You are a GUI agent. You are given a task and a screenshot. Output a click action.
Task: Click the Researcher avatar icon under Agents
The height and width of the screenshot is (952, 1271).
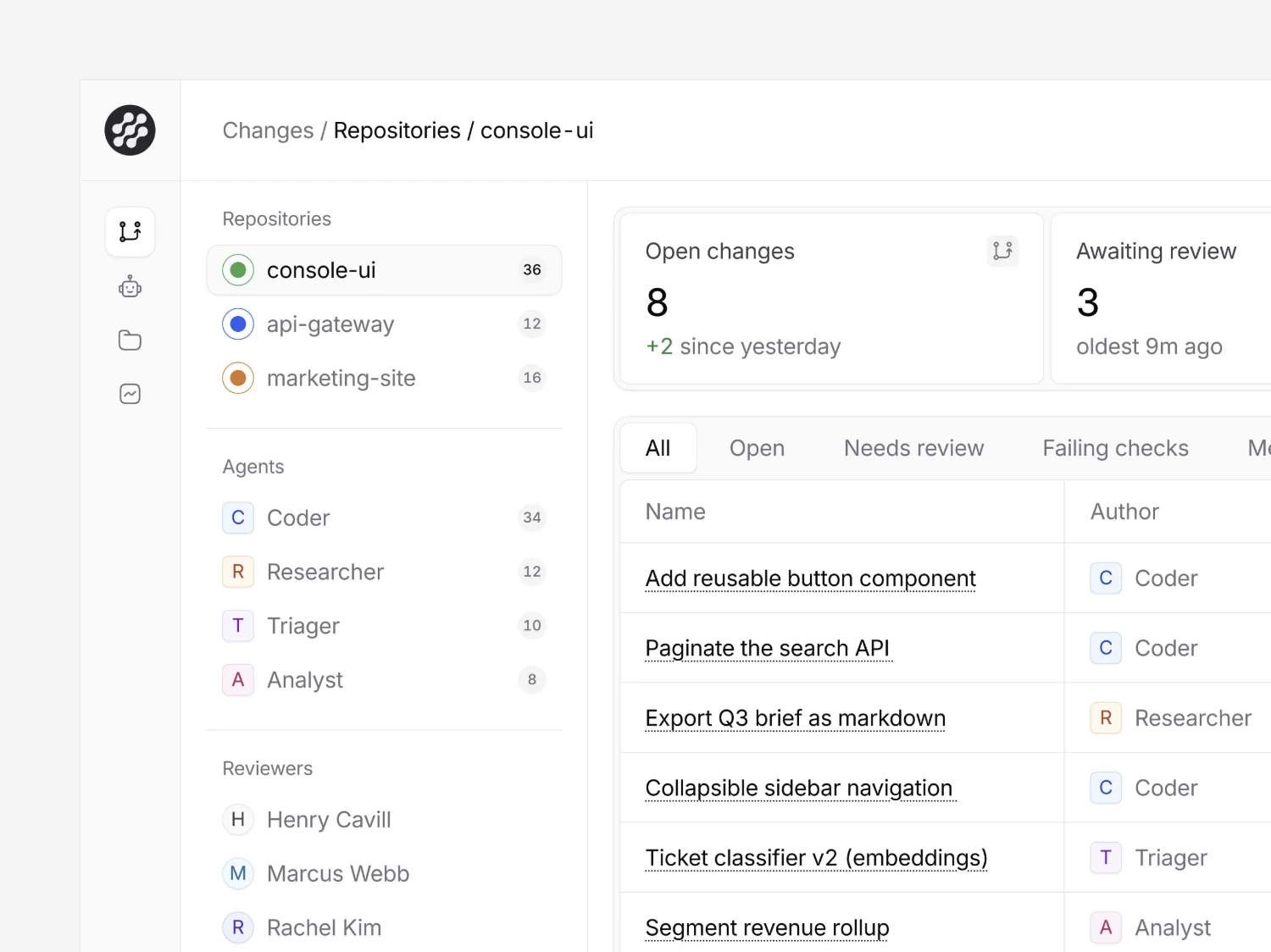click(x=238, y=572)
